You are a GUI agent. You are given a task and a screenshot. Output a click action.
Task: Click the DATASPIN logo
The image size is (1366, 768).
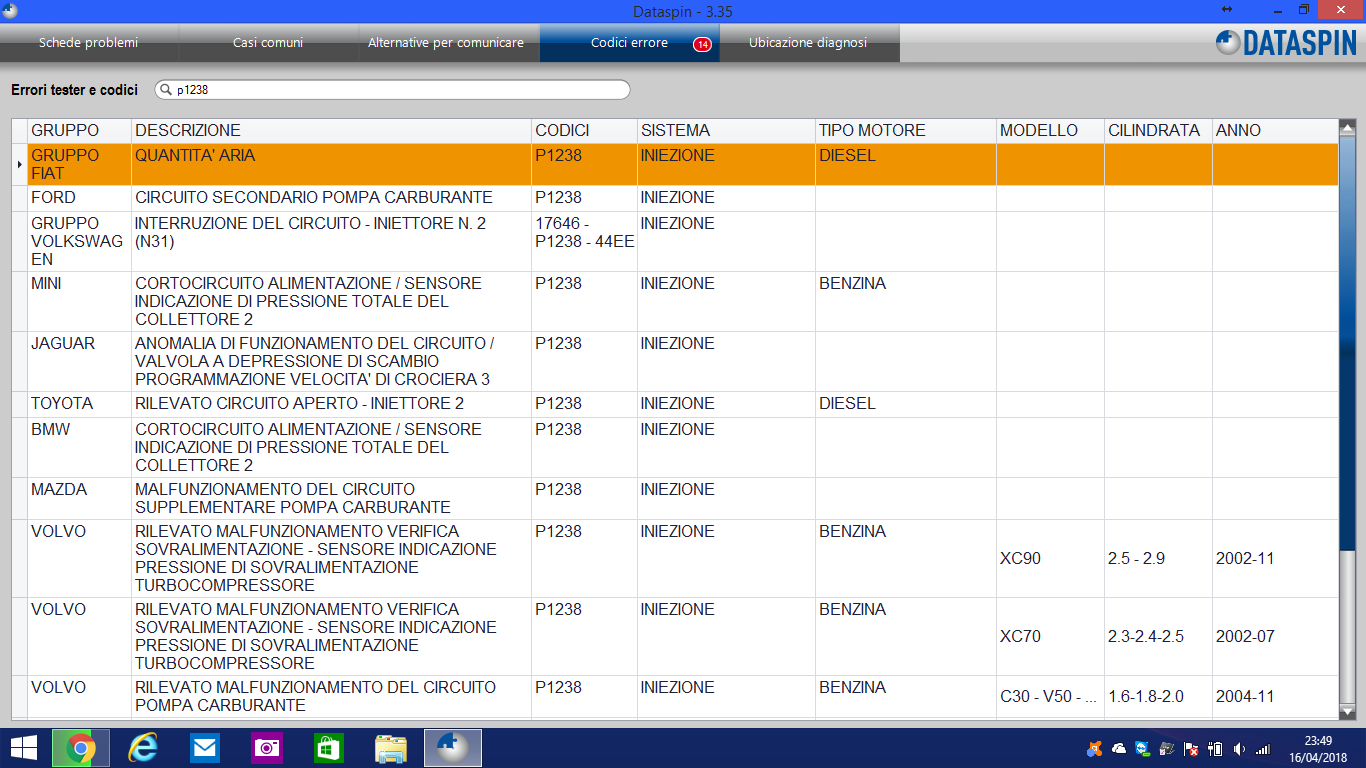pos(1286,43)
